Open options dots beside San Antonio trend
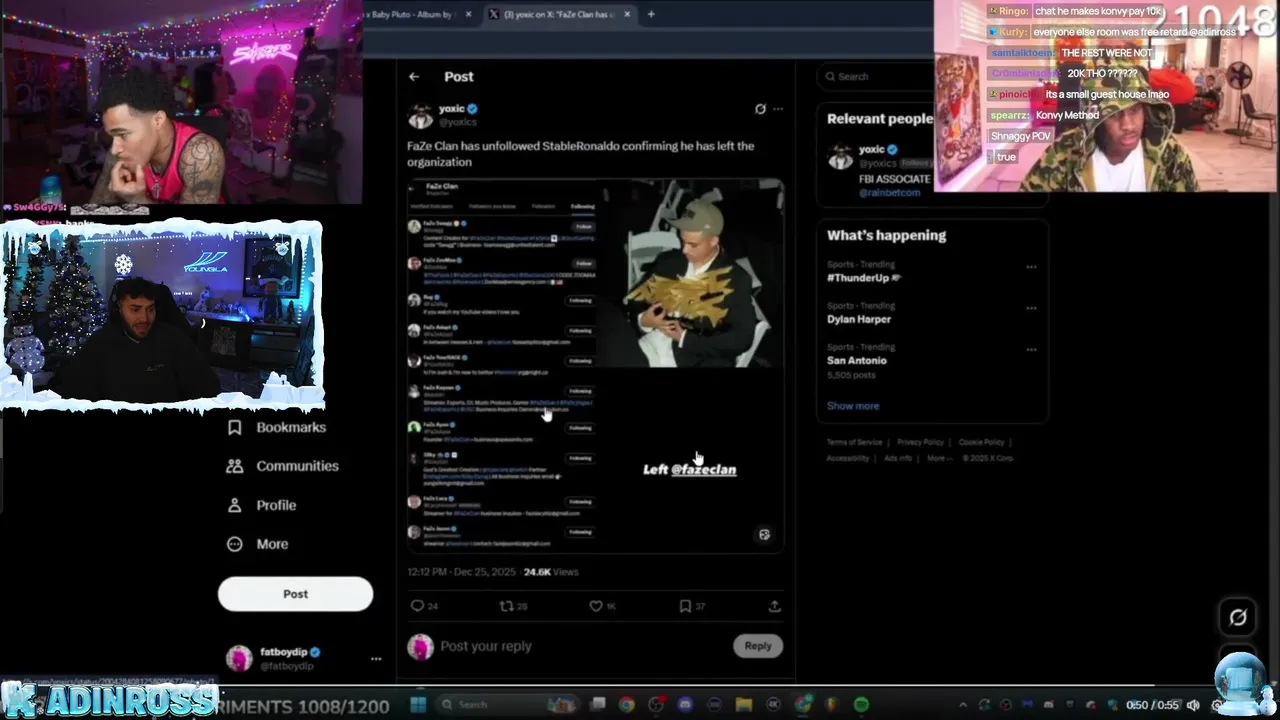 (1031, 349)
